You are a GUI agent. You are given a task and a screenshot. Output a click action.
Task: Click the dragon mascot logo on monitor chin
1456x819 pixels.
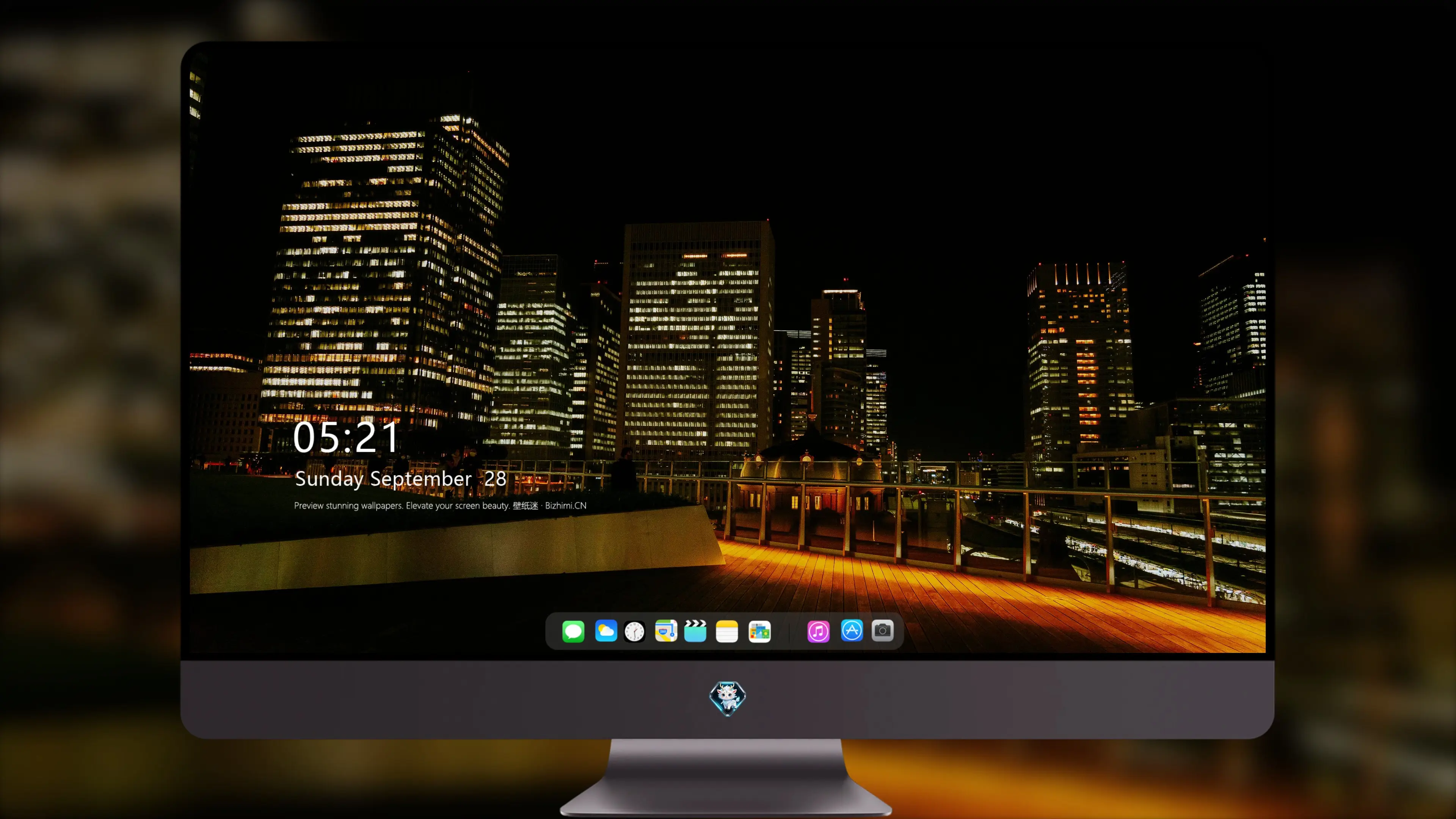point(728,698)
